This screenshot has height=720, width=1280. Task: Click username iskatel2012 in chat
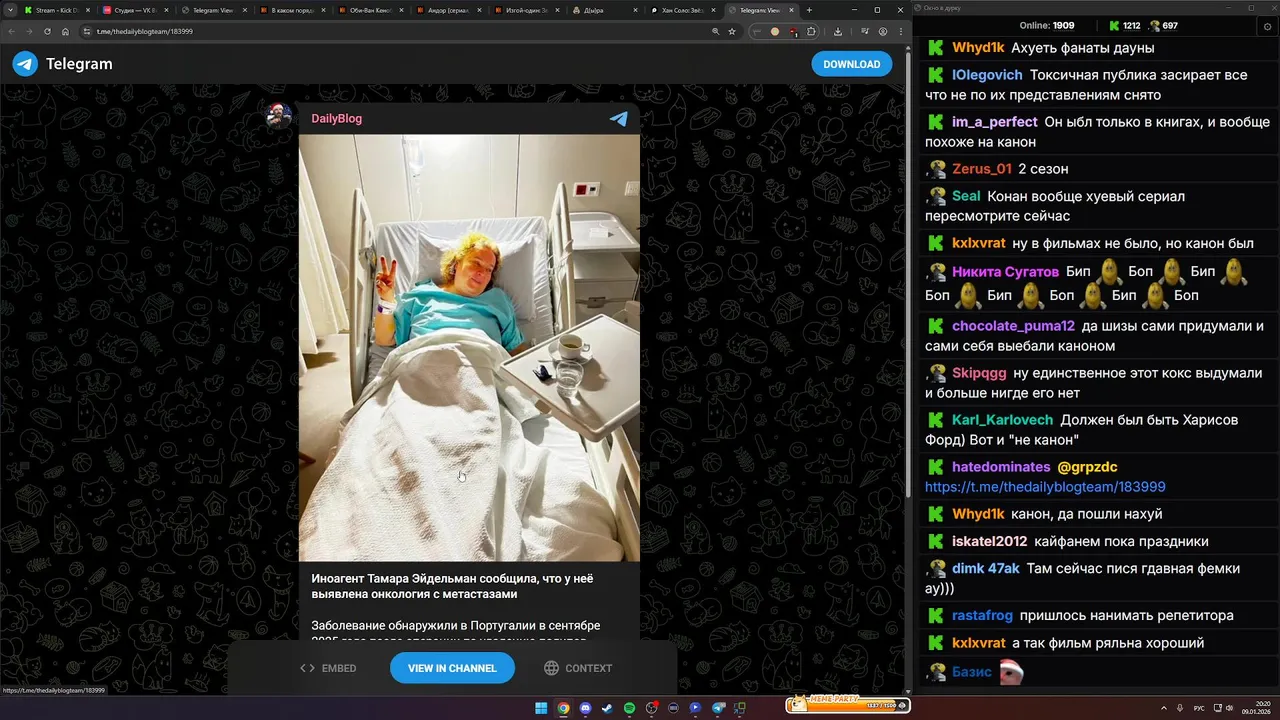[989, 541]
